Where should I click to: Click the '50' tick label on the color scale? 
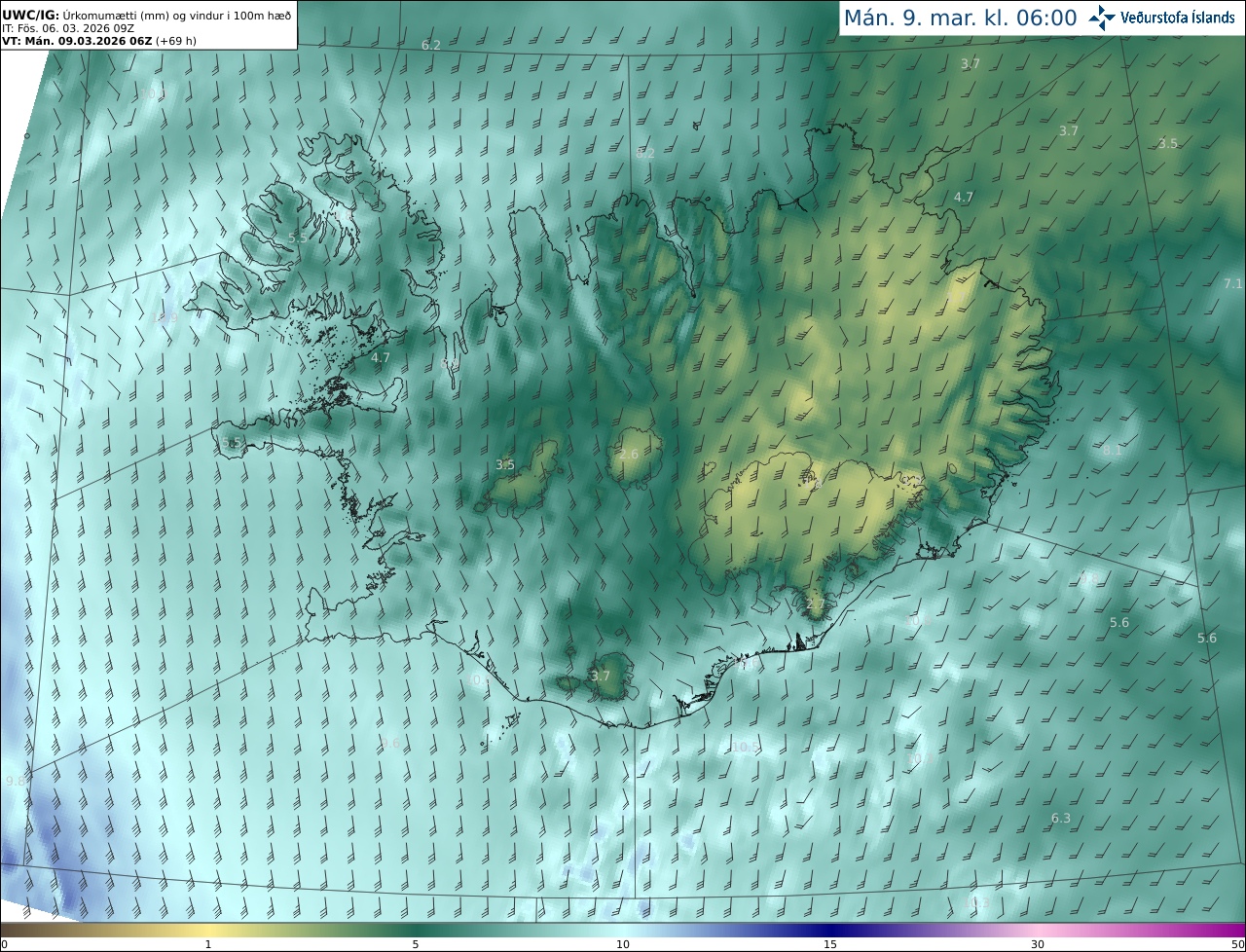point(1238,945)
